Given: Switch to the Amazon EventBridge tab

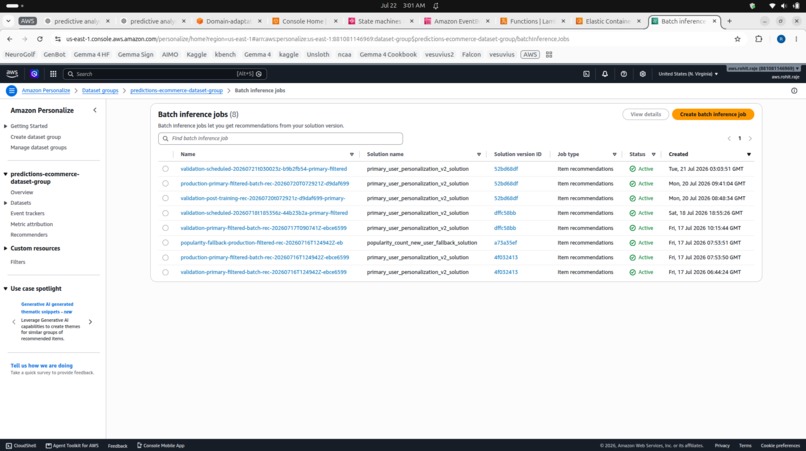Looking at the screenshot, I should (456, 21).
